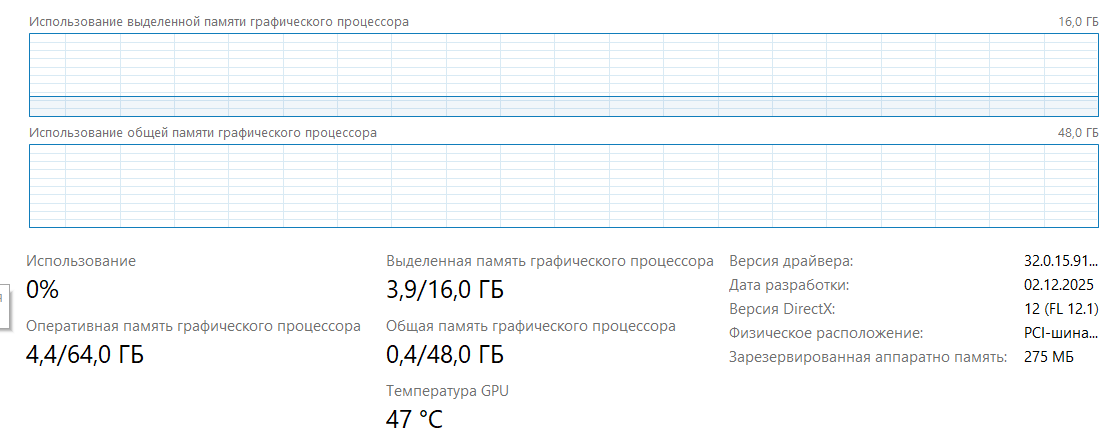Viewport: 1119px width, 448px height.
Task: Click the "Использование выделенной памяти графического процессора" graph title
Action: pyautogui.click(x=219, y=22)
